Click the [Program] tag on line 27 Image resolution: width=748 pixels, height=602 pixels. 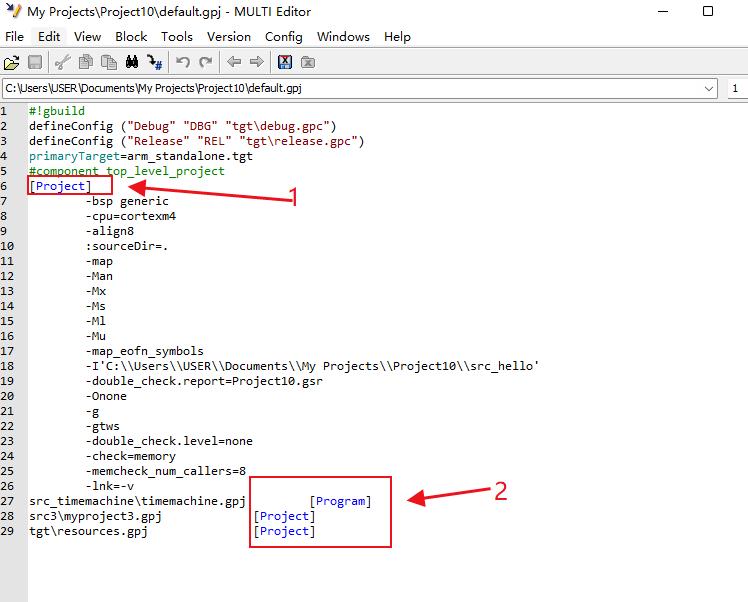tap(340, 501)
